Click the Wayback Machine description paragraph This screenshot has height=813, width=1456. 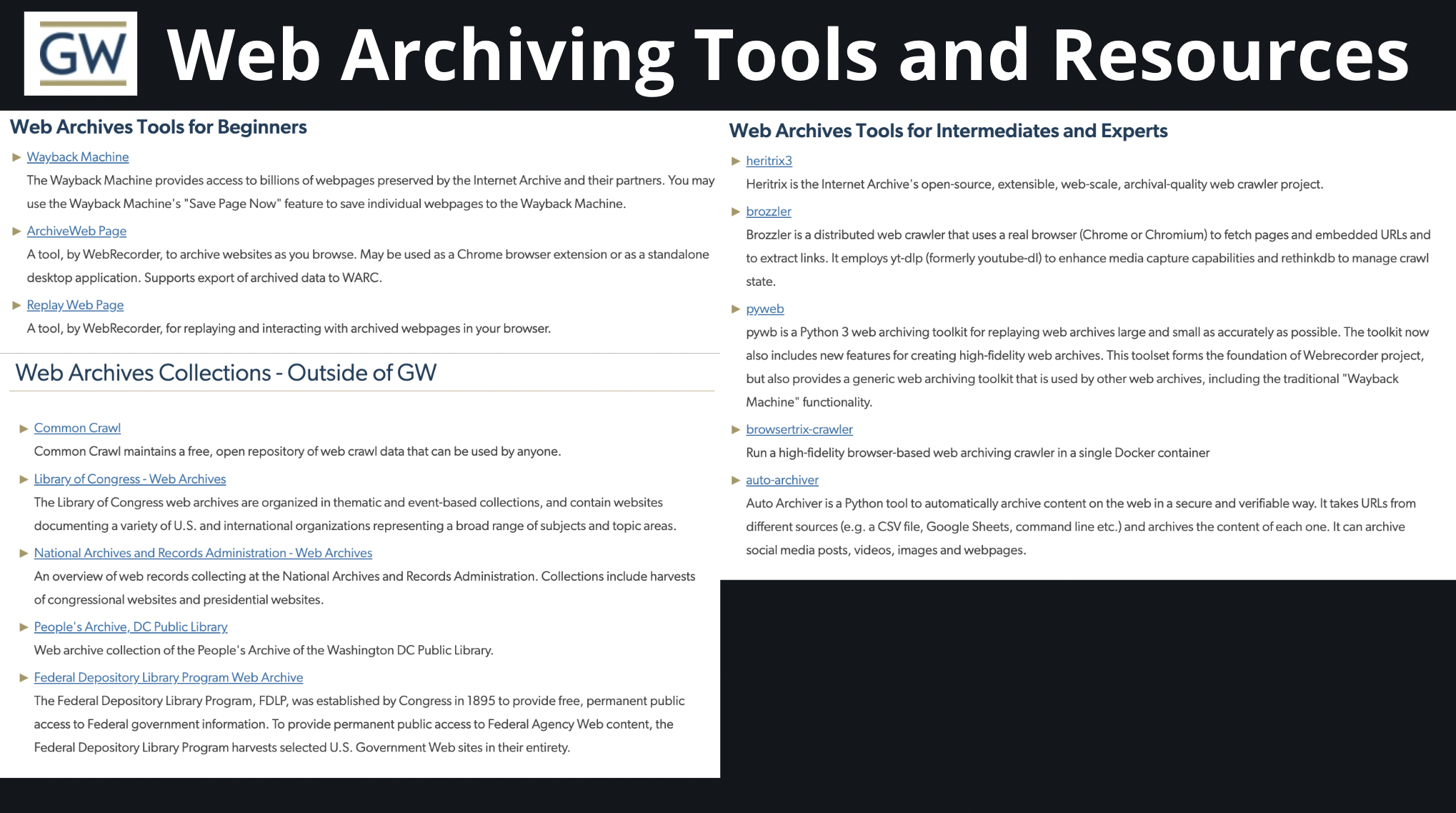pyautogui.click(x=371, y=192)
